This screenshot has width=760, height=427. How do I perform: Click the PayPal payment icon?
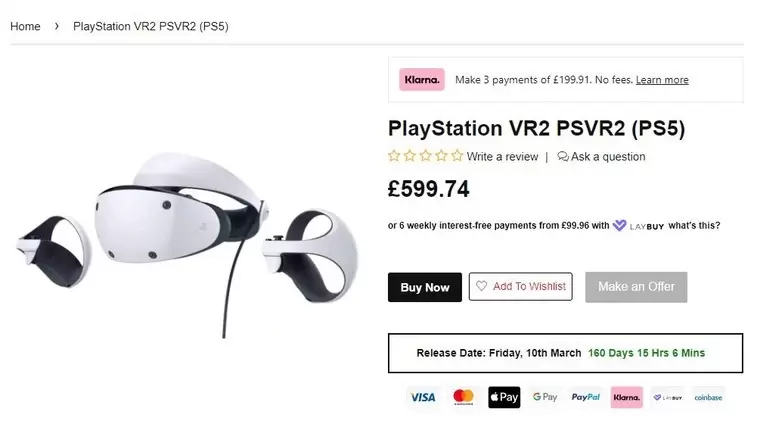[x=586, y=397]
